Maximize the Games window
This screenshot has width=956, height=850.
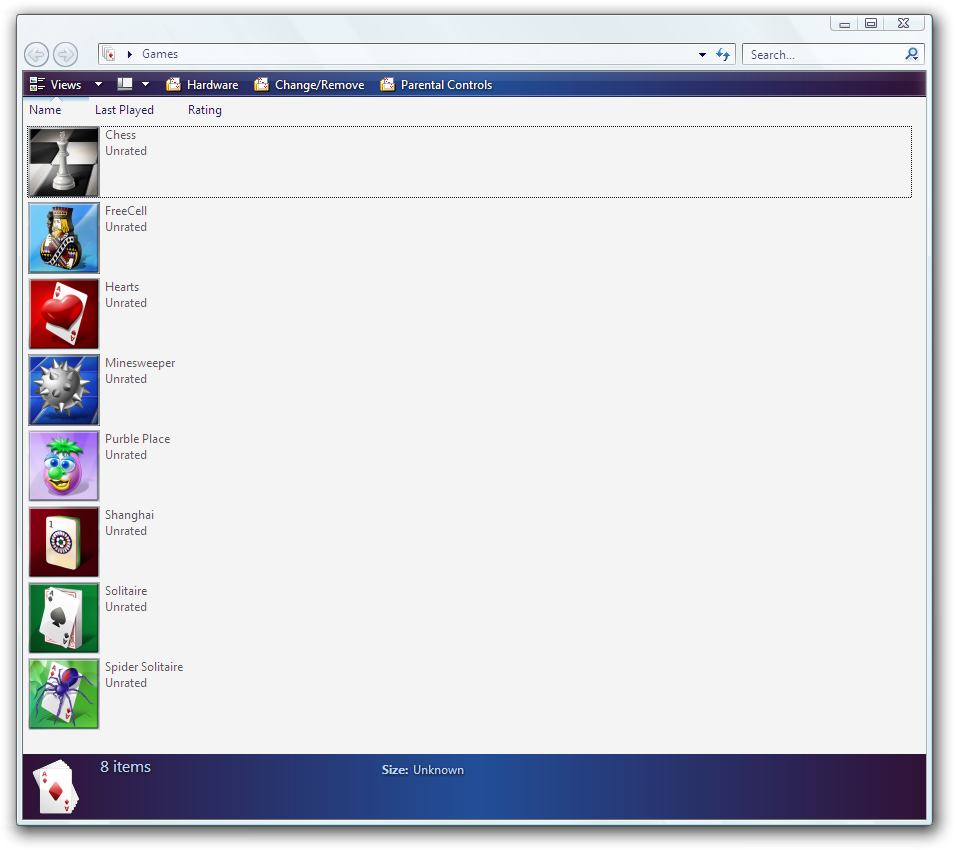coord(871,23)
